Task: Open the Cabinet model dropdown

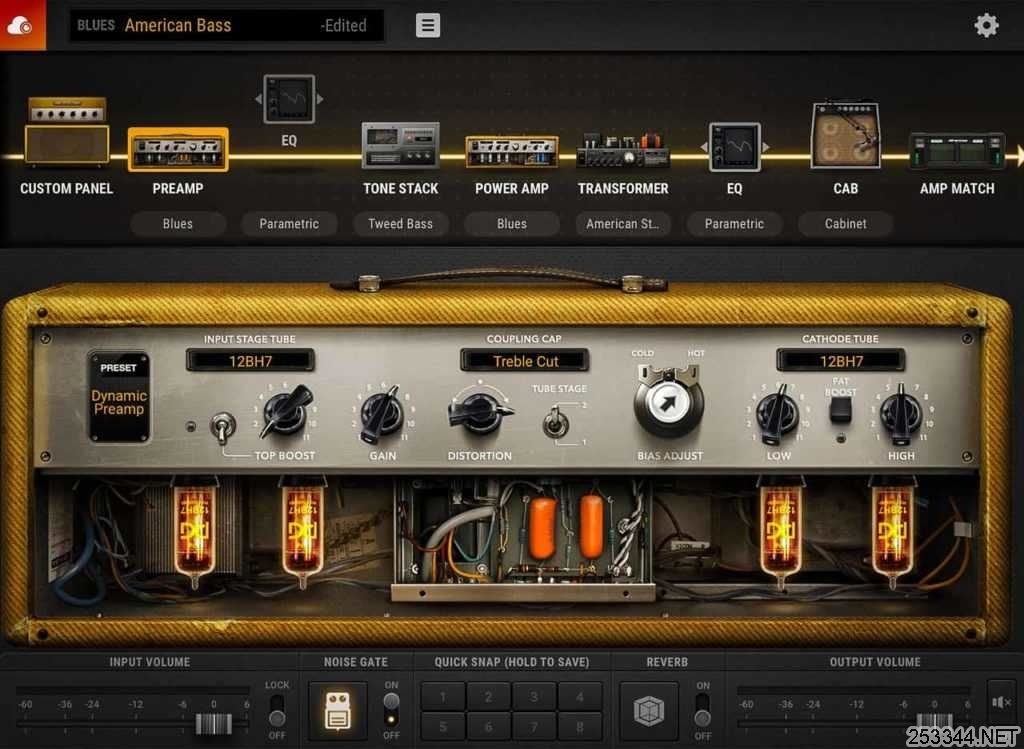Action: [846, 224]
